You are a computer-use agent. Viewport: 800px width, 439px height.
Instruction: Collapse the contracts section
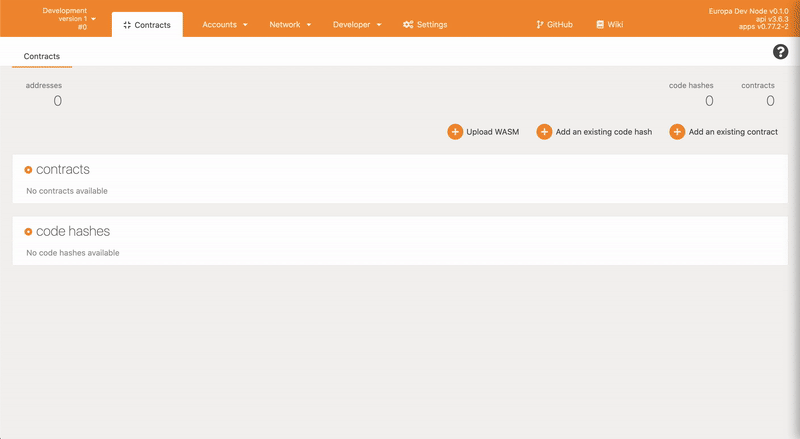pyautogui.click(x=28, y=170)
